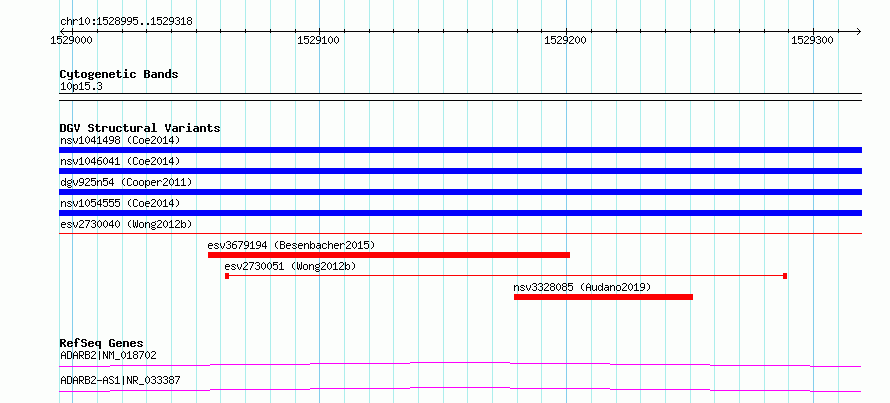Click the thin red line of esv2730051

click(506, 276)
